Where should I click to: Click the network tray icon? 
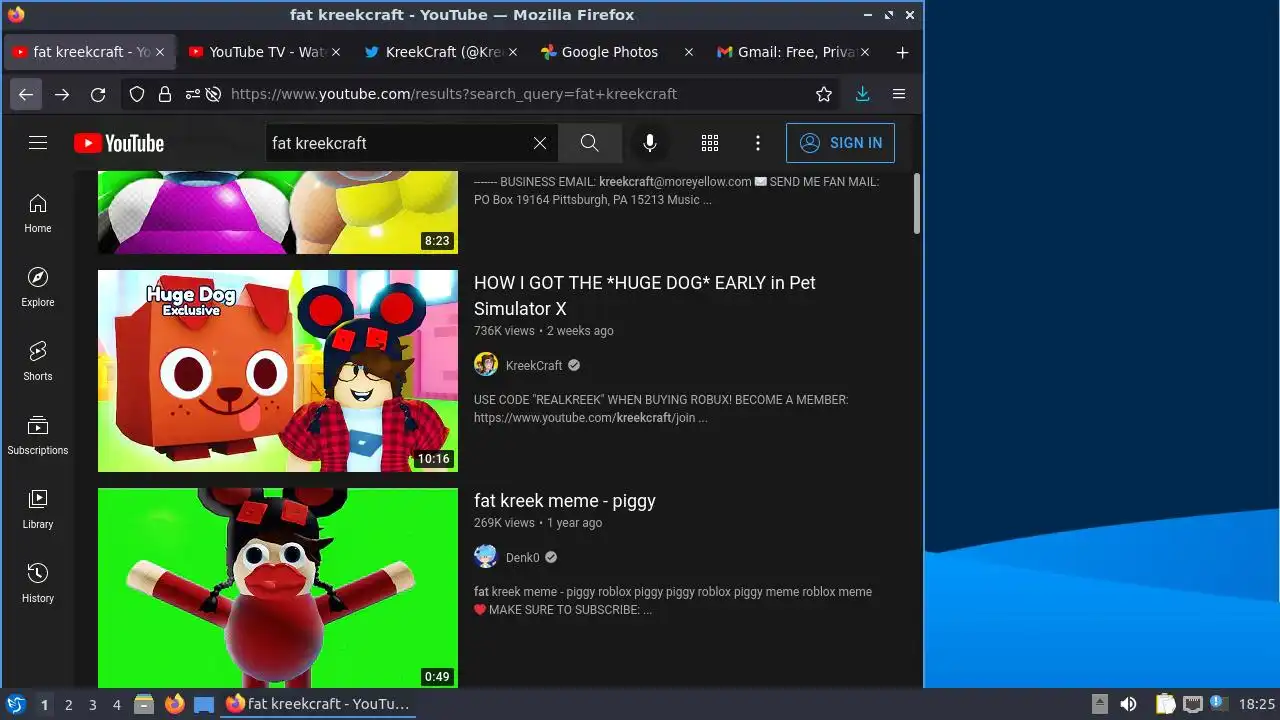pos(1192,704)
